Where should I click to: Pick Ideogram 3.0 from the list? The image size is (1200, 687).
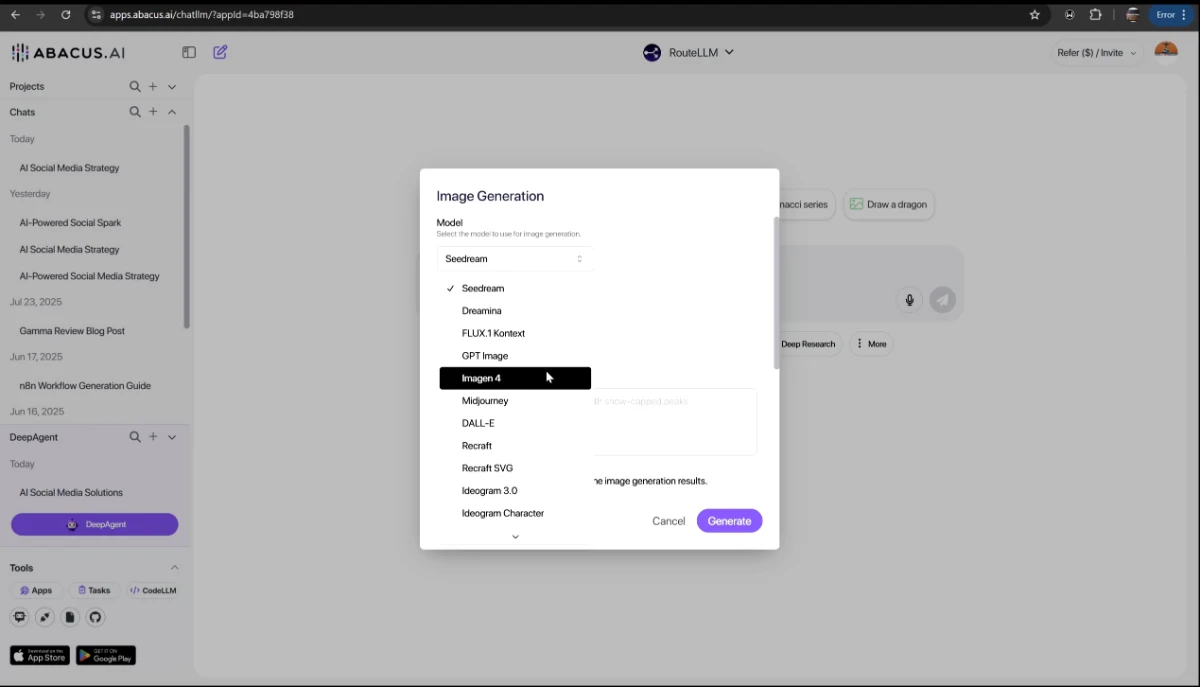tap(515, 491)
